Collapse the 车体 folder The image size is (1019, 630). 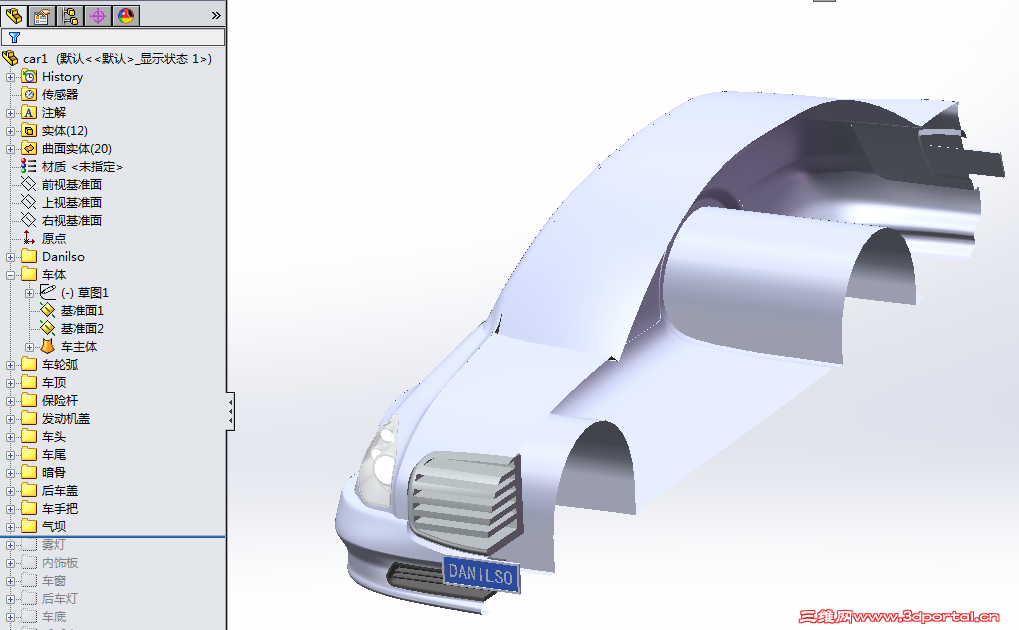(10, 276)
